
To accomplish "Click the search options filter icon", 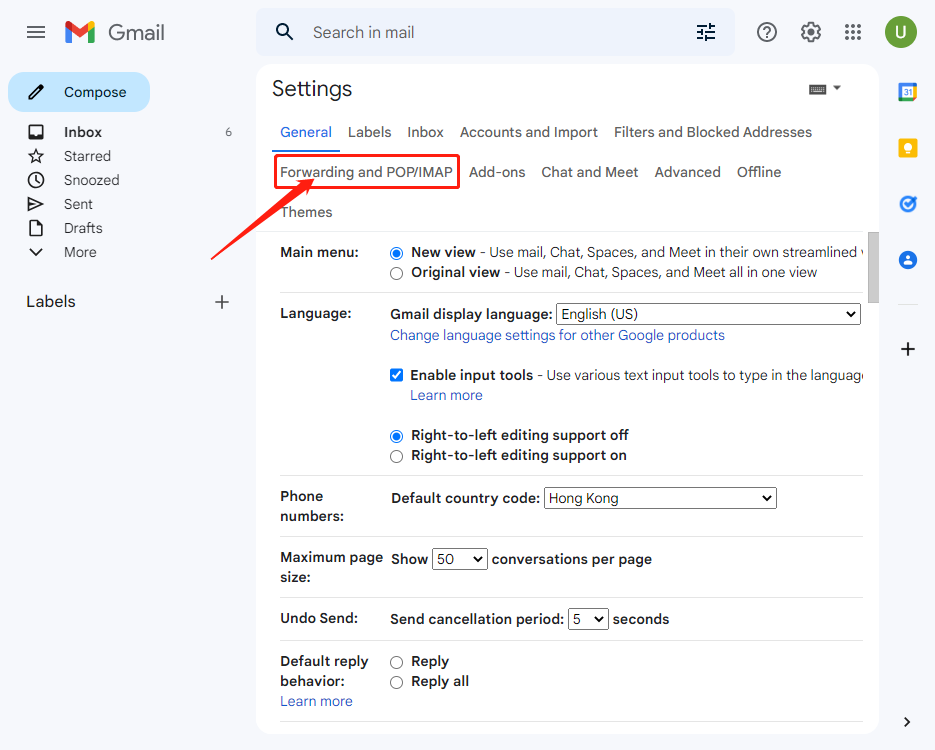I will pyautogui.click(x=706, y=32).
